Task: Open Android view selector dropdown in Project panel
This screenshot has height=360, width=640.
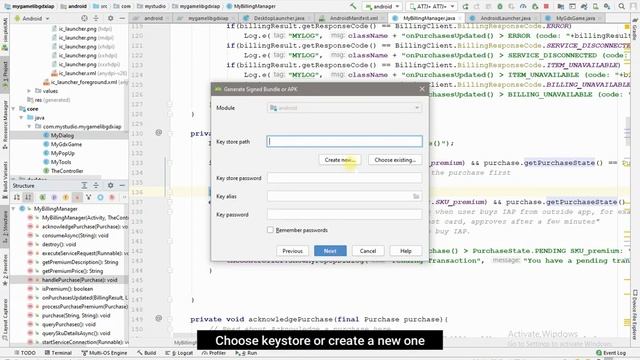Action: point(32,18)
